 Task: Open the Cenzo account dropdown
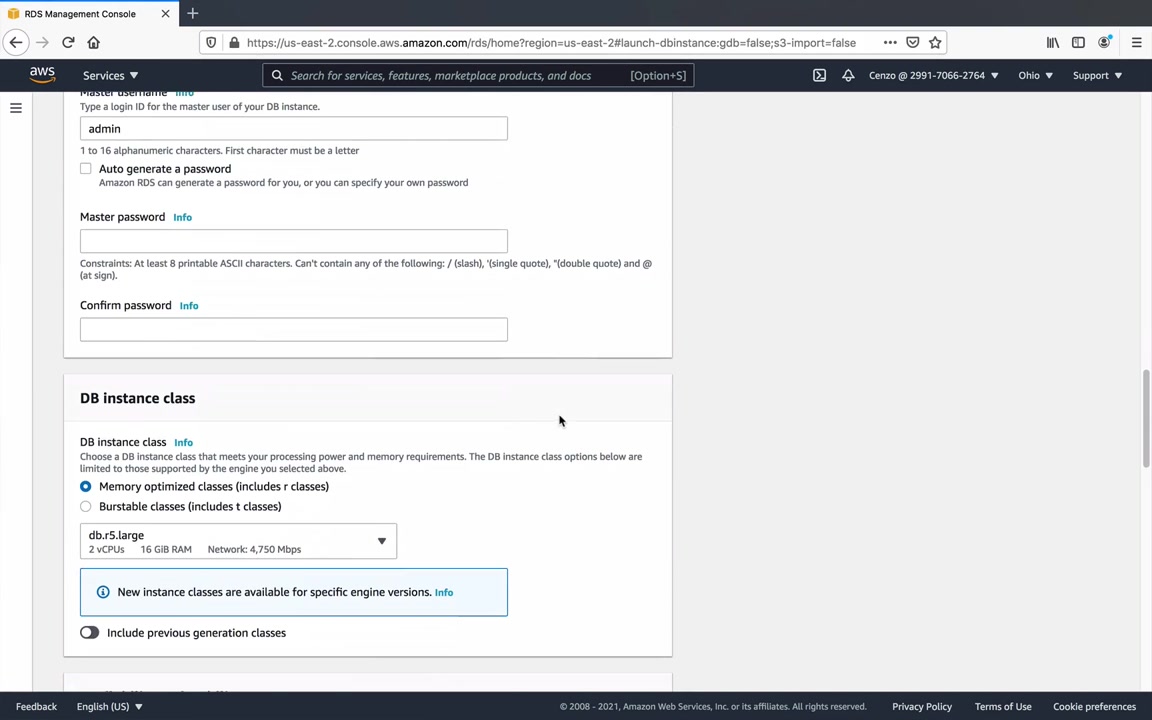click(x=933, y=75)
